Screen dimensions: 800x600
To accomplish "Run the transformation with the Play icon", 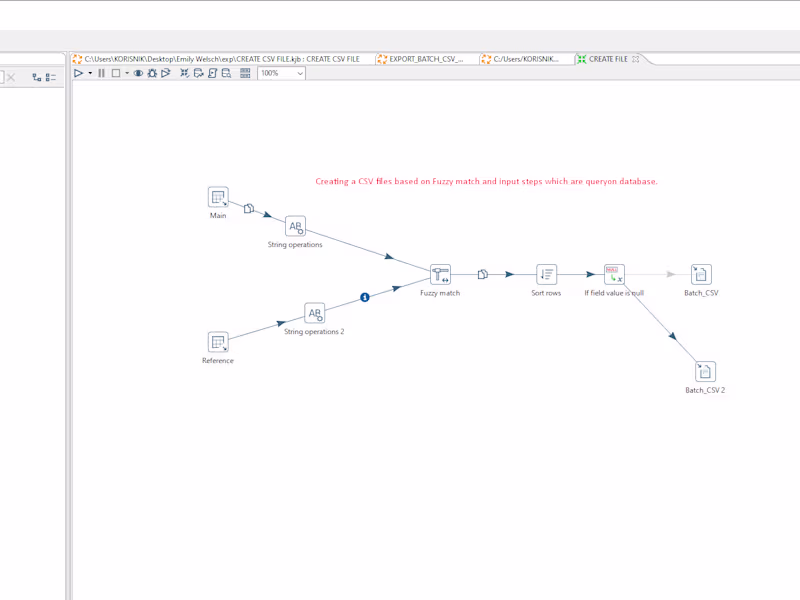I will pyautogui.click(x=79, y=73).
